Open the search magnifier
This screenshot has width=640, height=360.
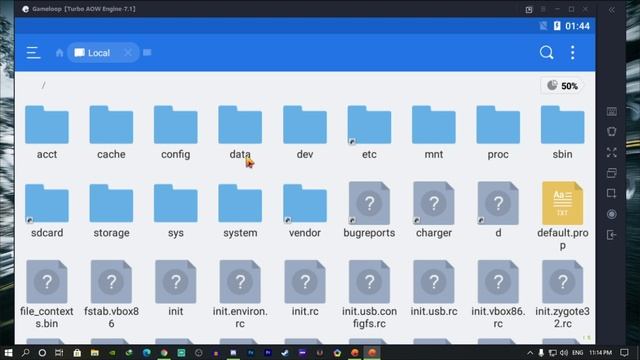(x=546, y=52)
